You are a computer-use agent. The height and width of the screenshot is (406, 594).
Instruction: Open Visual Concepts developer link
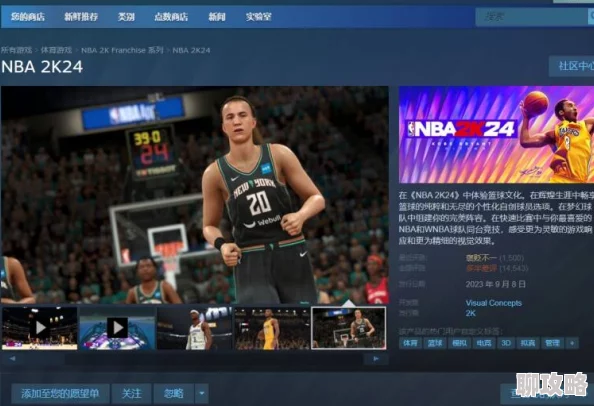(494, 303)
